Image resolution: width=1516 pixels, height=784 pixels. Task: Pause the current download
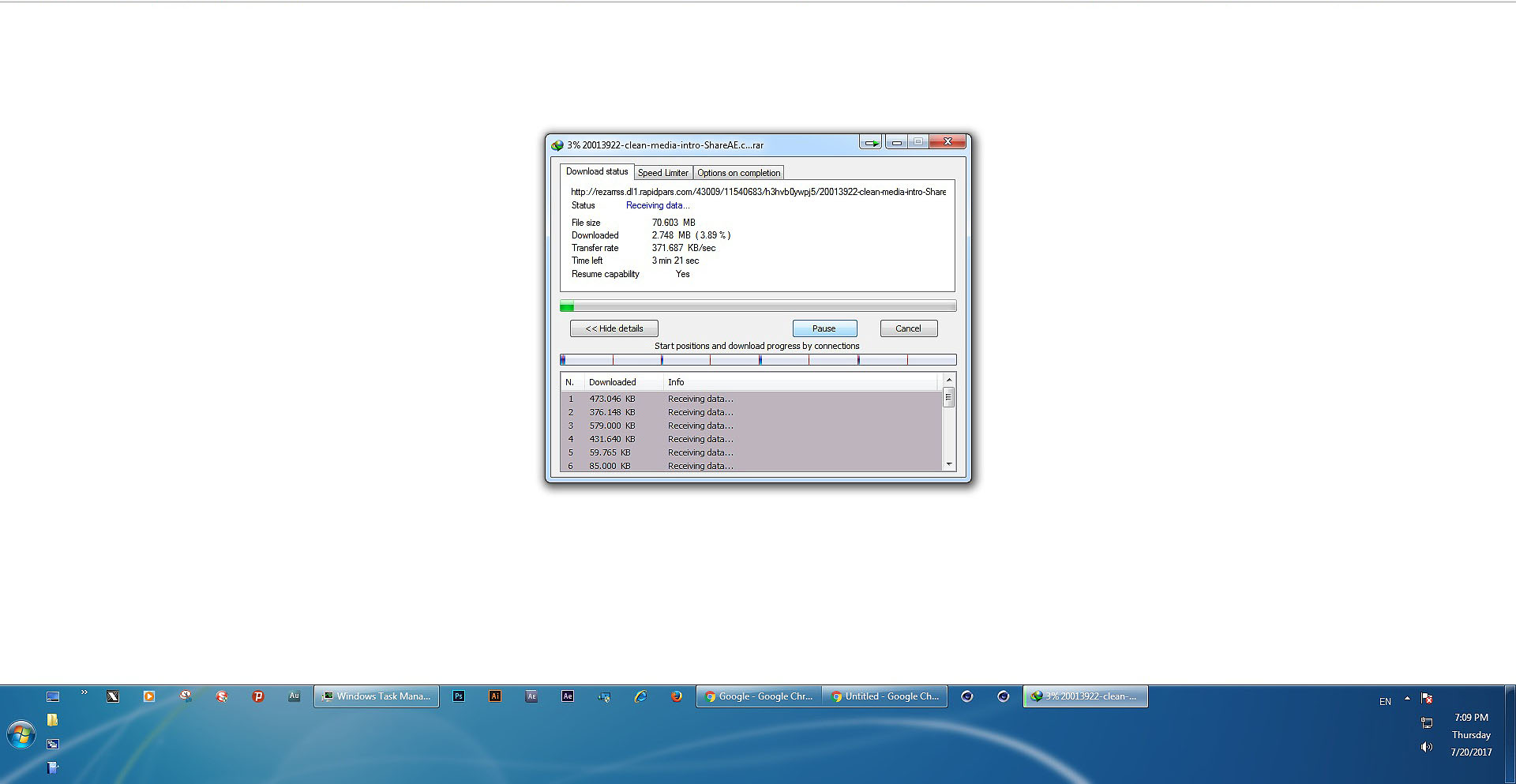(824, 328)
